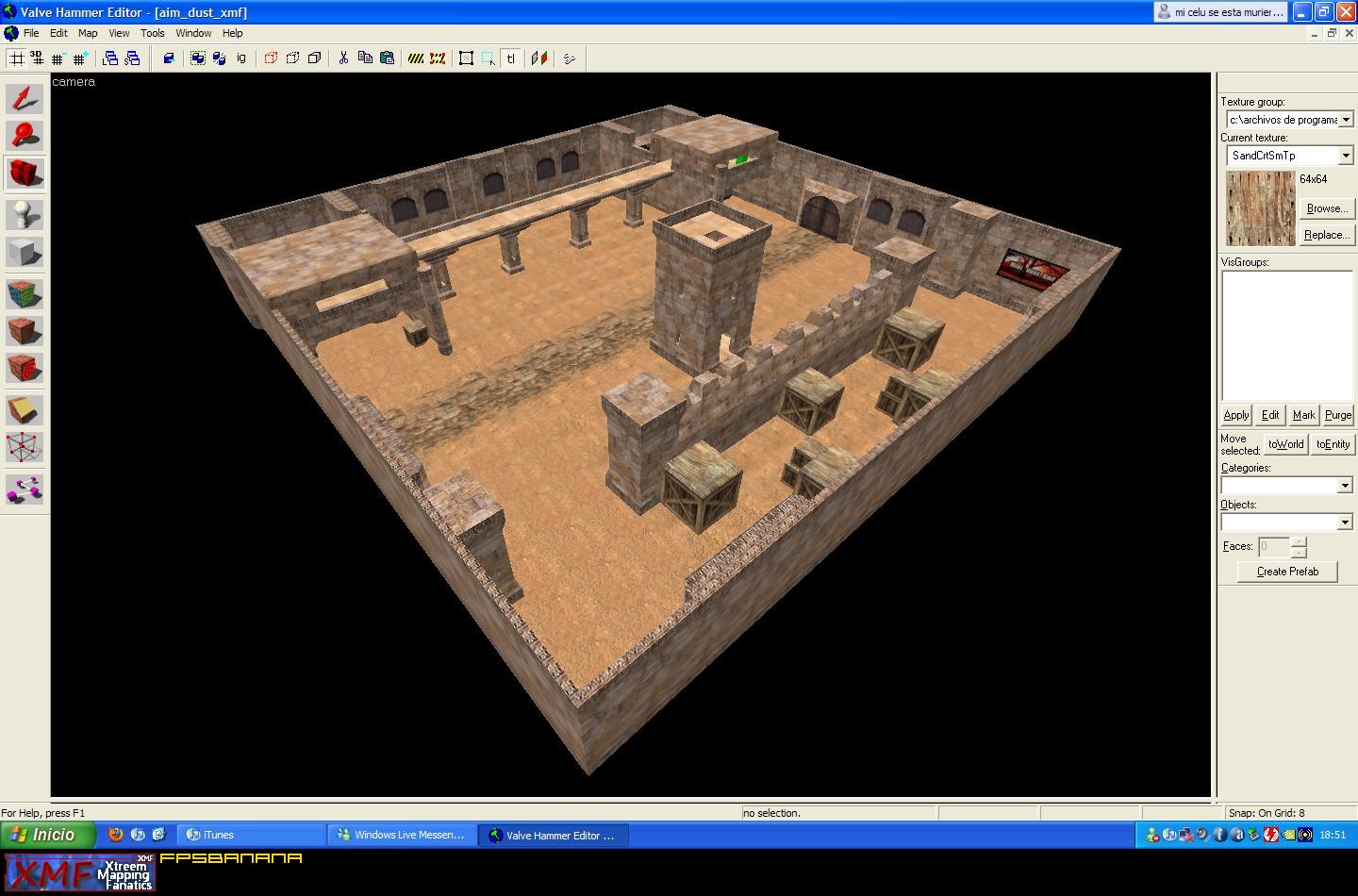The height and width of the screenshot is (896, 1358).
Task: Expand the Categories dropdown
Action: [1346, 485]
